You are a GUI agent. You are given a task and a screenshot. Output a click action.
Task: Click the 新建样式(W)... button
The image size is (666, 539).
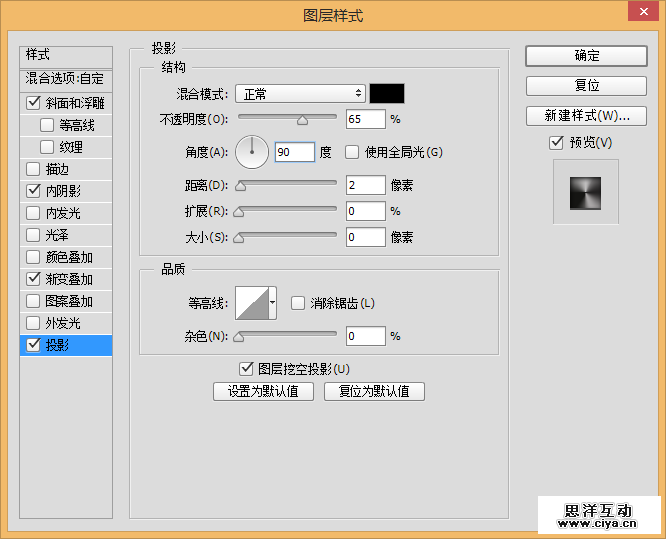coord(586,116)
